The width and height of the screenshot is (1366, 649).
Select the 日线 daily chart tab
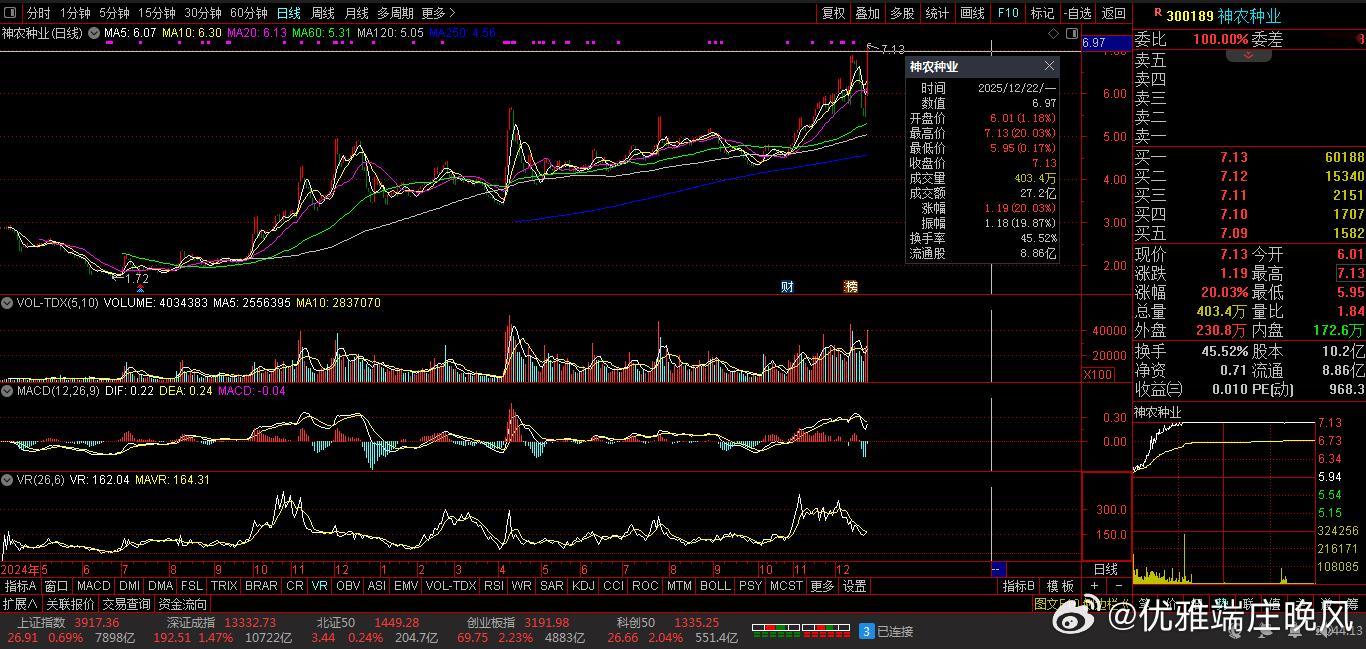288,13
